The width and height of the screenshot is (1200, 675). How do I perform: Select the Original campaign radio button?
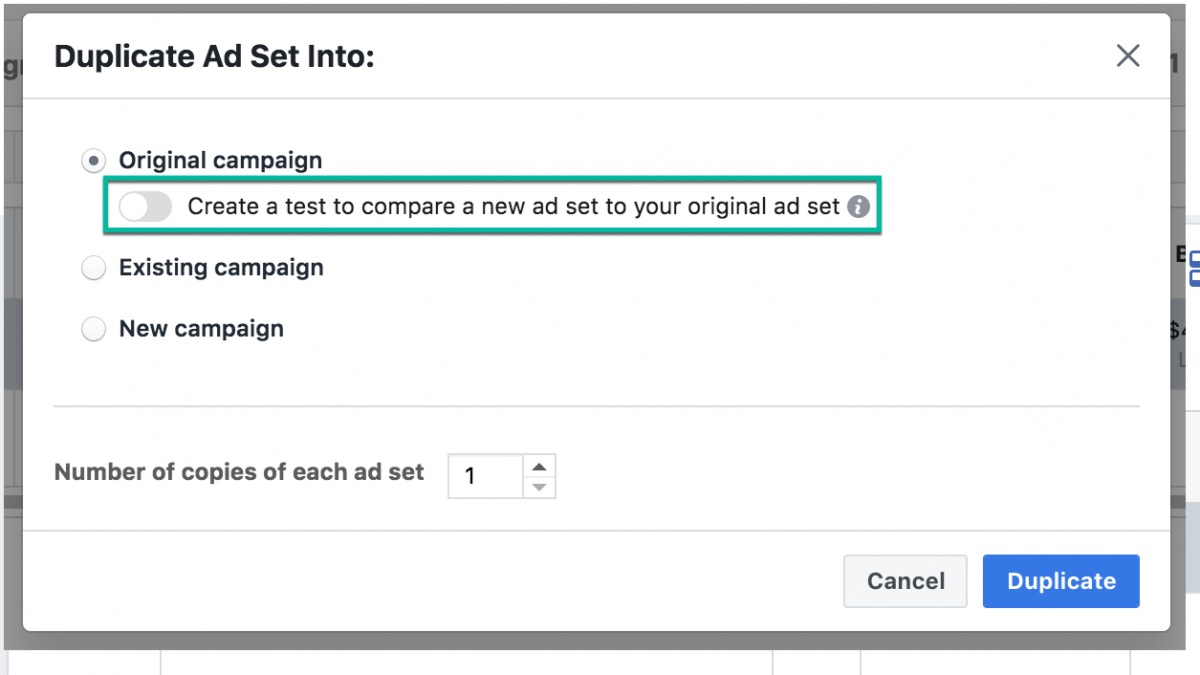click(x=94, y=160)
